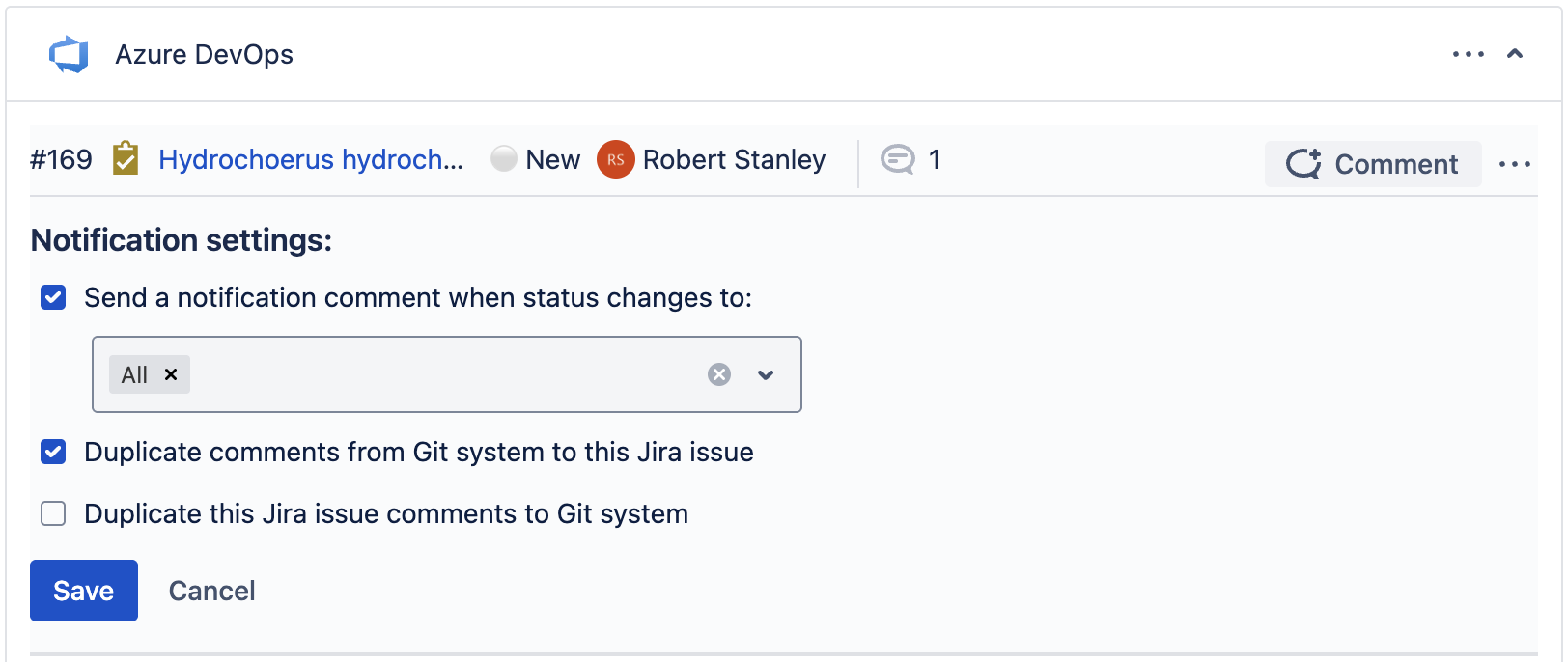Click Robert Stanley's RS avatar

coord(616,159)
